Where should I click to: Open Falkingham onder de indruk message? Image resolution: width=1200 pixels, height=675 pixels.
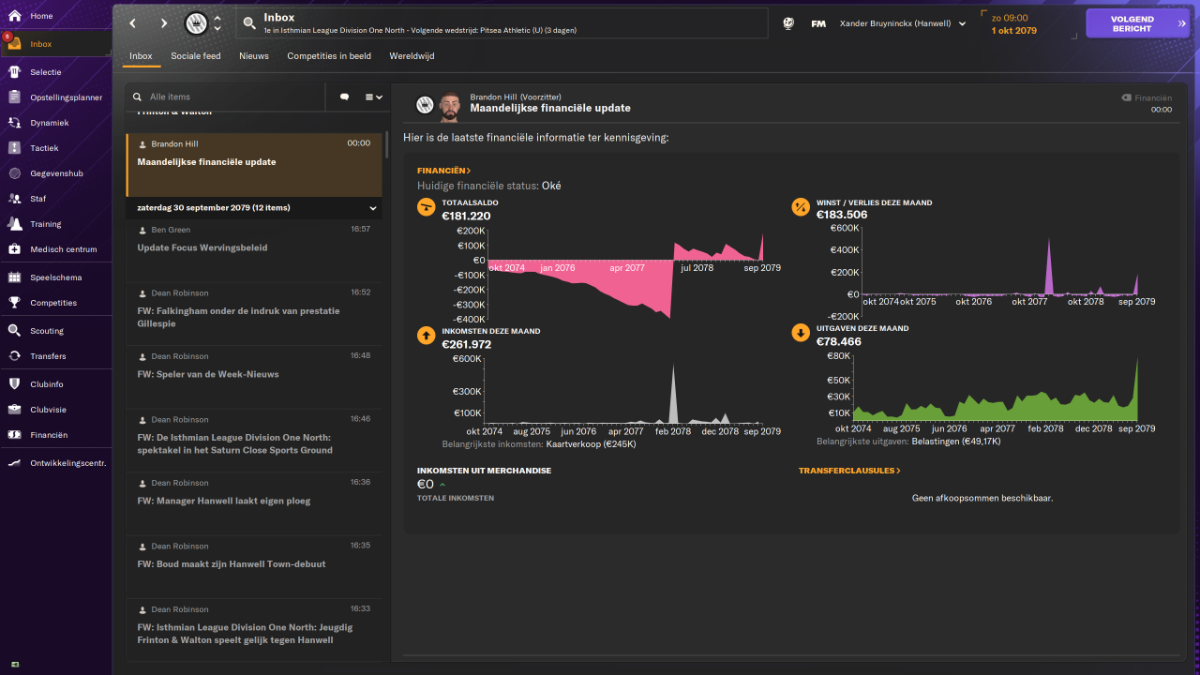pos(254,313)
